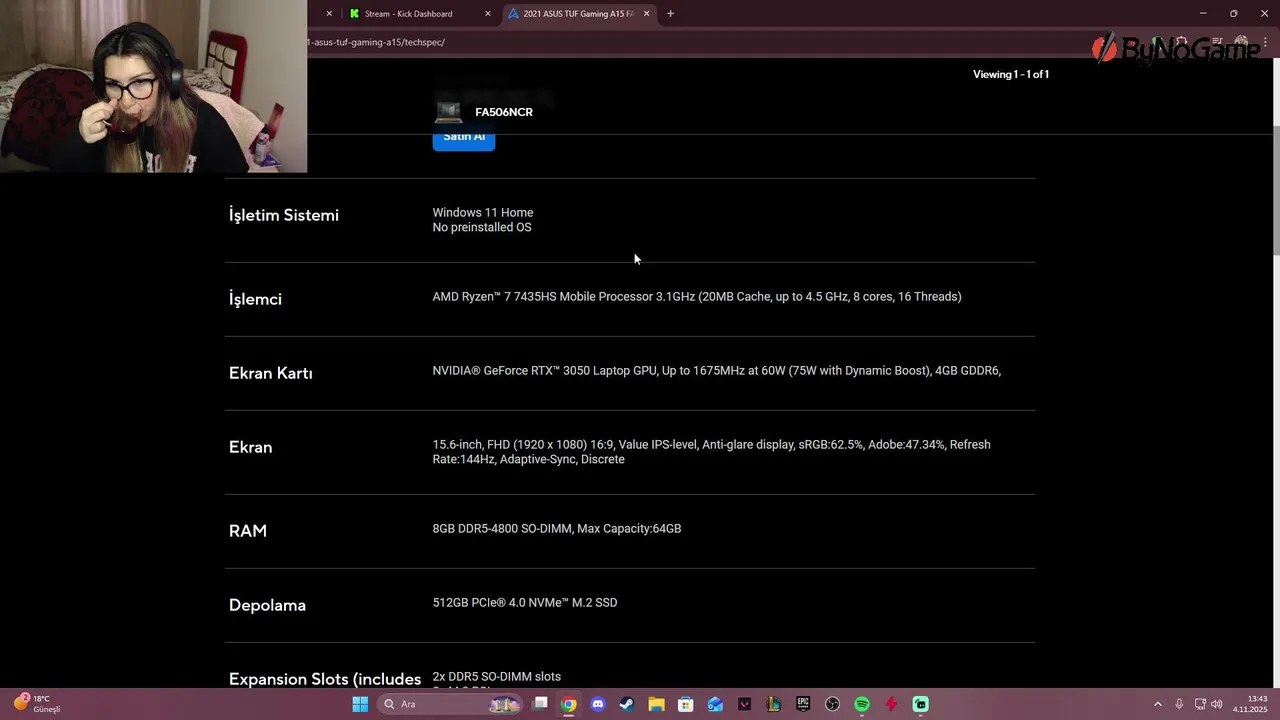Click the Viewing 1 - 1 of 1 text
This screenshot has width=1280, height=720.
tap(1011, 74)
